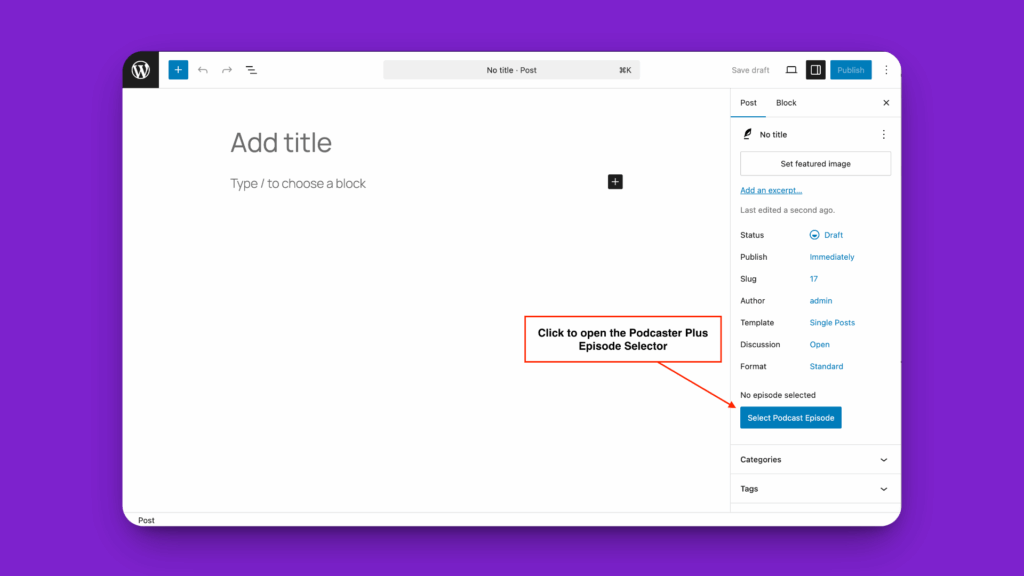Click the Add title field
This screenshot has width=1024, height=576.
281,142
